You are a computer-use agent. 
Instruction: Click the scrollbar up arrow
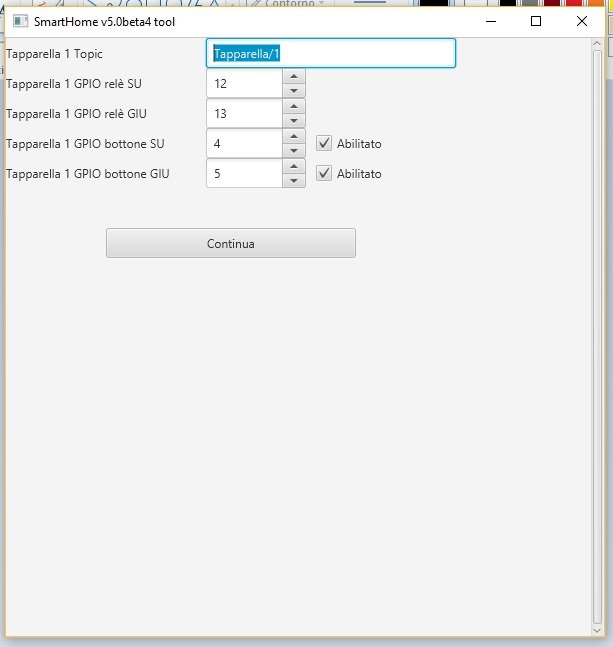pyautogui.click(x=597, y=43)
